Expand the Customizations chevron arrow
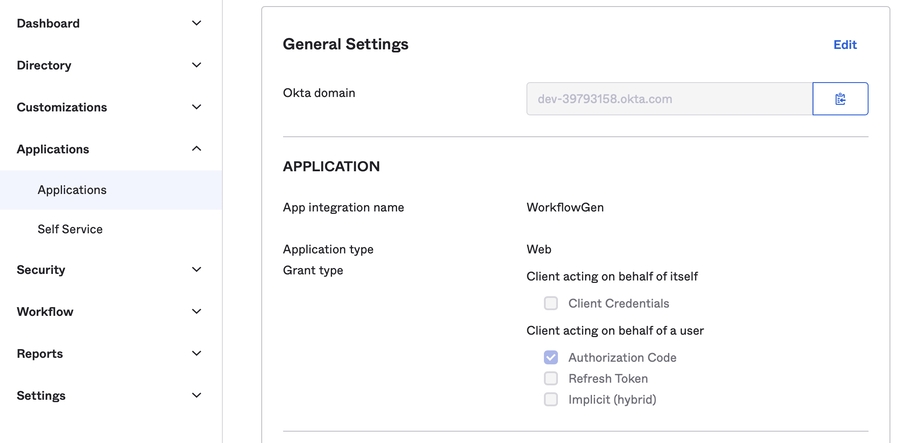Viewport: 900px width, 443px height. [x=196, y=107]
